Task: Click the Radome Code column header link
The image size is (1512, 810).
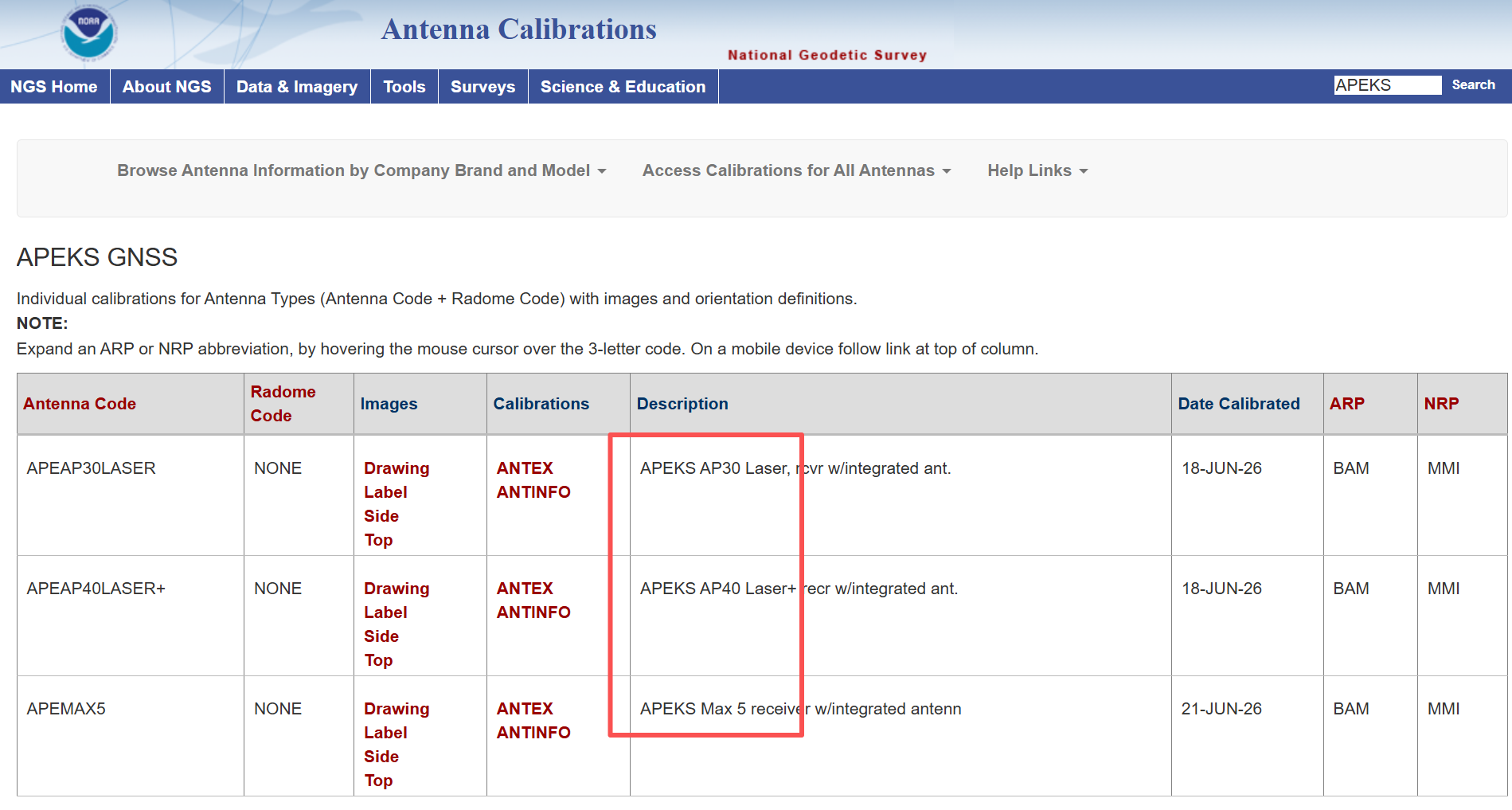Action: pyautogui.click(x=283, y=404)
